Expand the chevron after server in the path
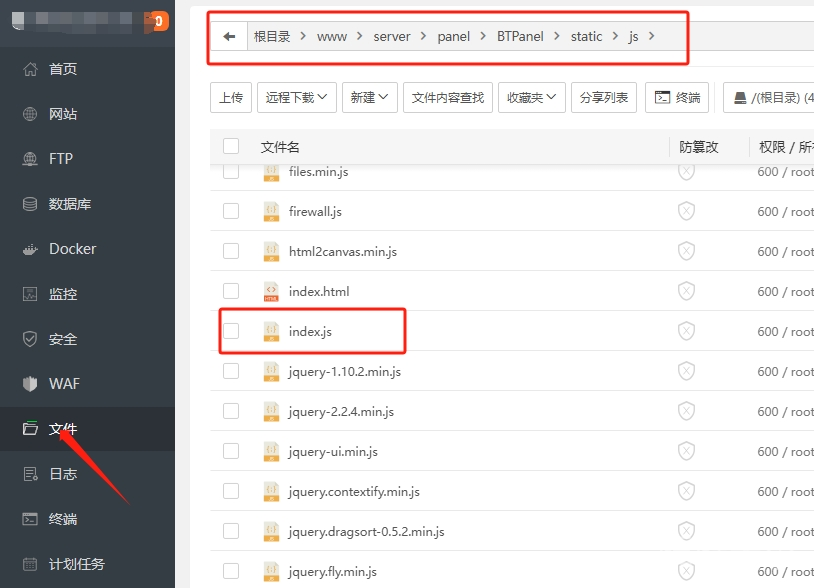 [x=424, y=36]
